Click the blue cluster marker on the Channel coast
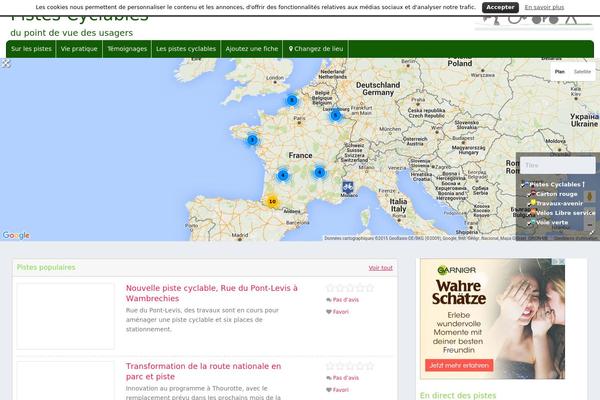 292,100
